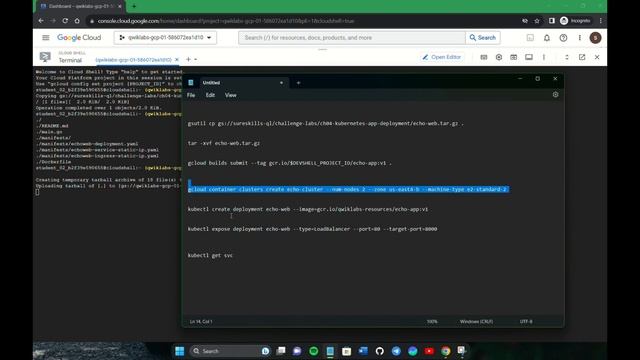The width and height of the screenshot is (640, 360).
Task: Open Spotify from taskbar
Action: click(313, 351)
